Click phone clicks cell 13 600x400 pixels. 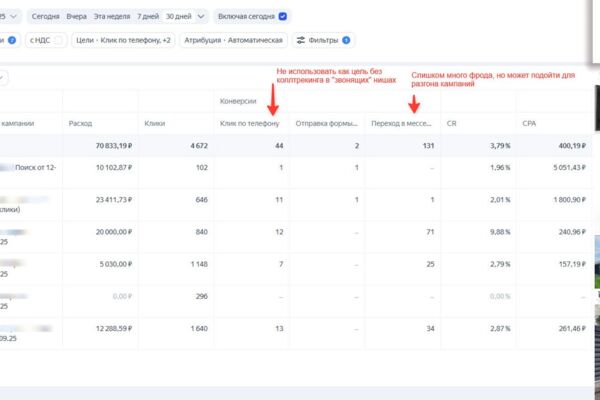point(279,328)
